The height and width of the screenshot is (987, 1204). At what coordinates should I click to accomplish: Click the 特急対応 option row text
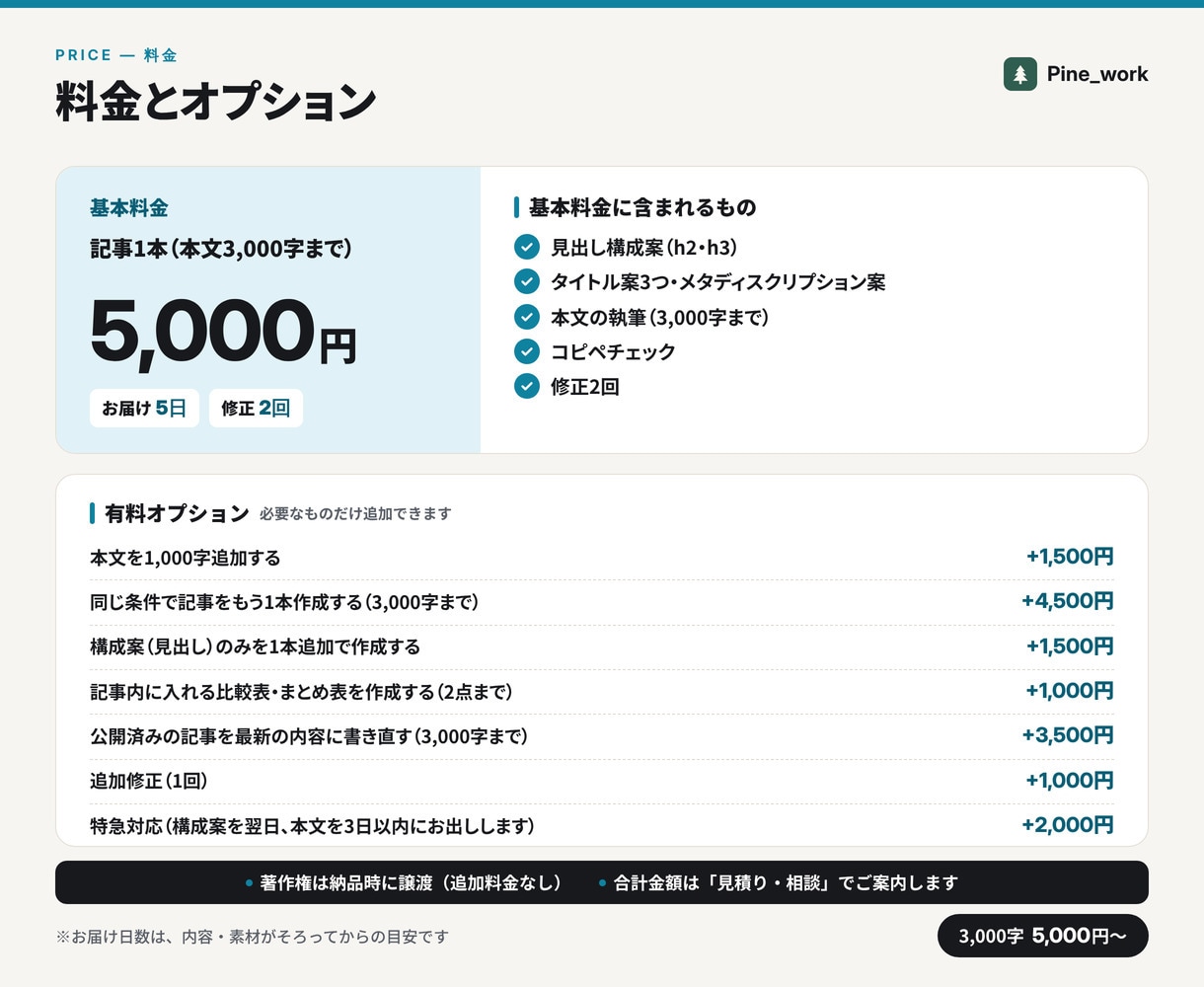(313, 826)
